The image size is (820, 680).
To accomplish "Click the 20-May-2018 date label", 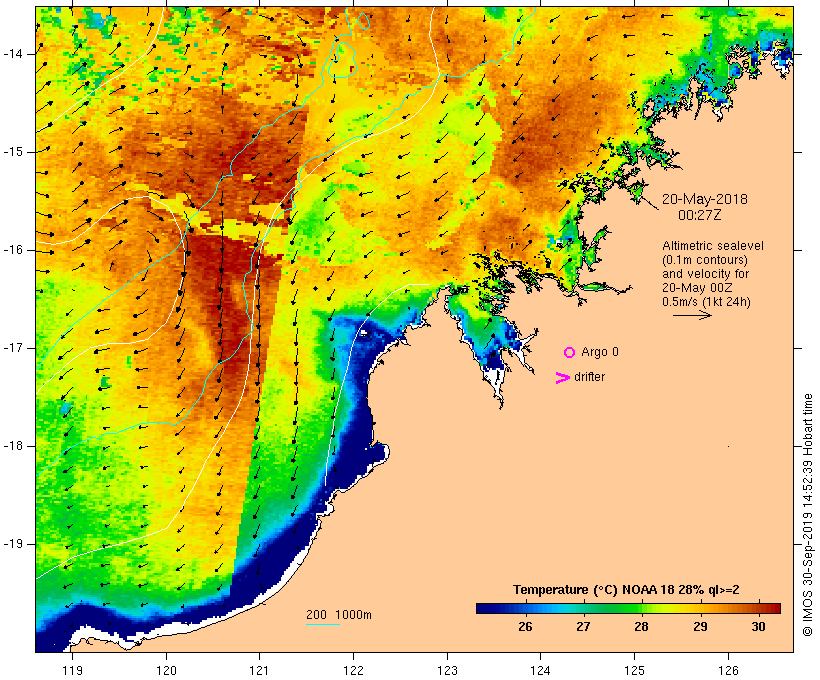I will [704, 199].
